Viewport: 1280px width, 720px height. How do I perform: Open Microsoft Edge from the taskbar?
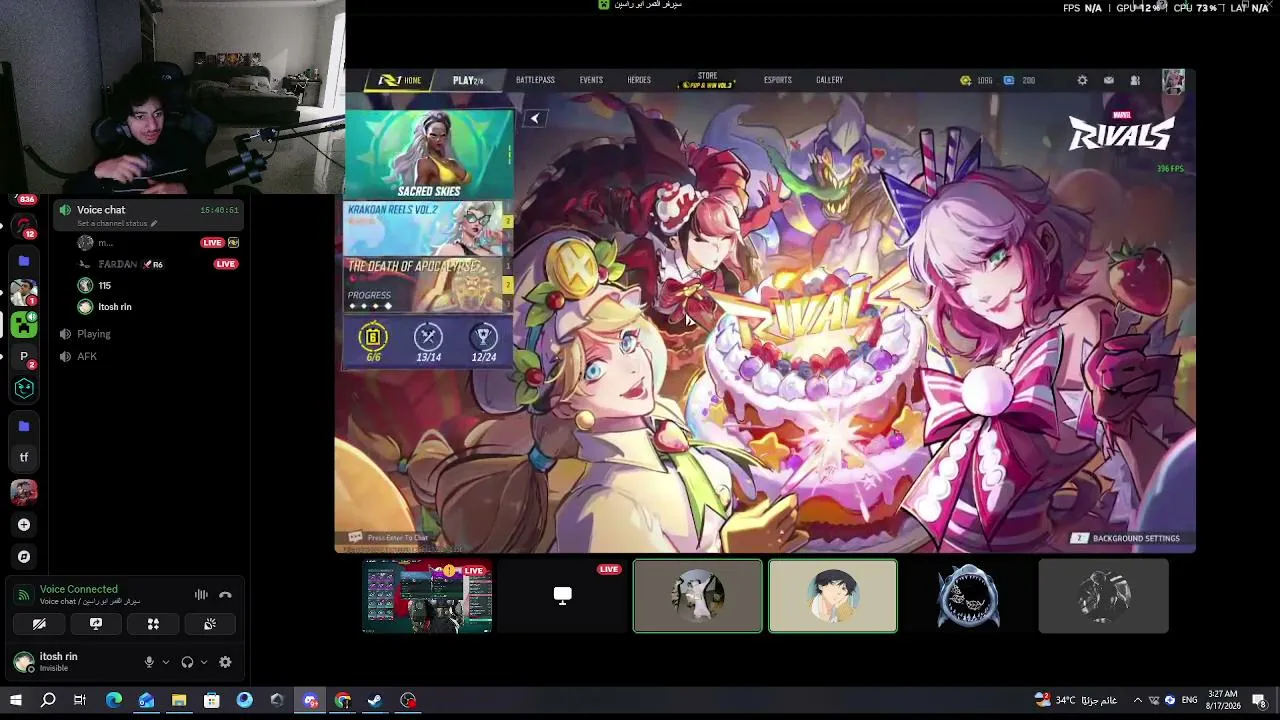pos(114,700)
